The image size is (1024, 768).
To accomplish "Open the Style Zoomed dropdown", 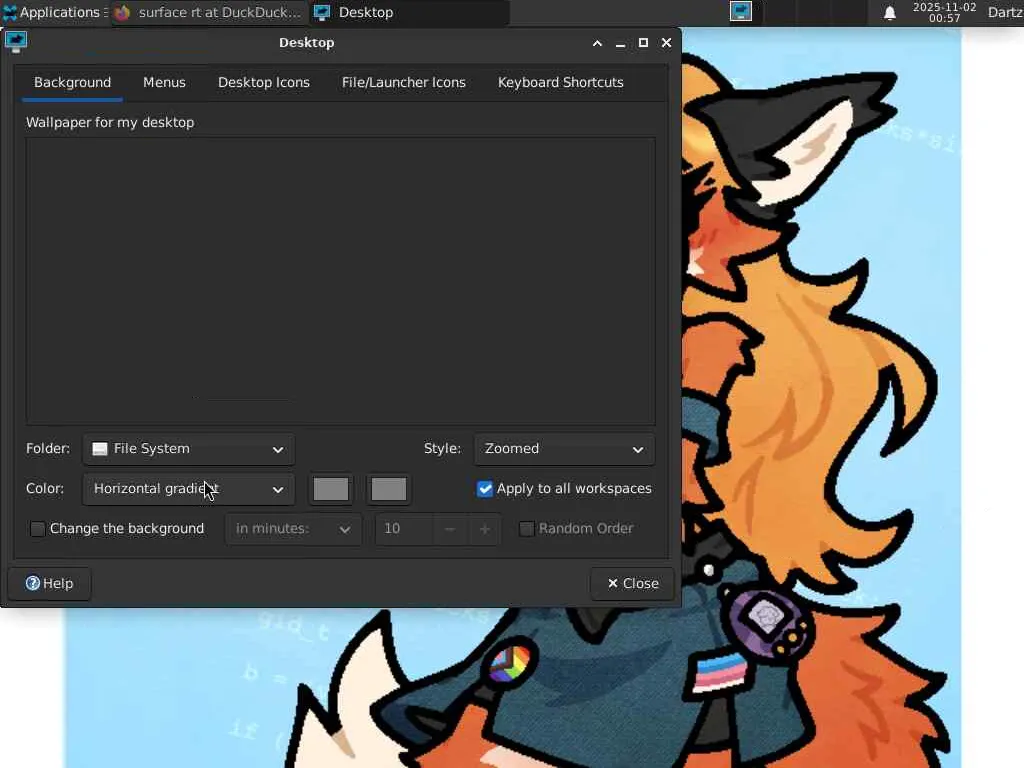I will pyautogui.click(x=564, y=449).
